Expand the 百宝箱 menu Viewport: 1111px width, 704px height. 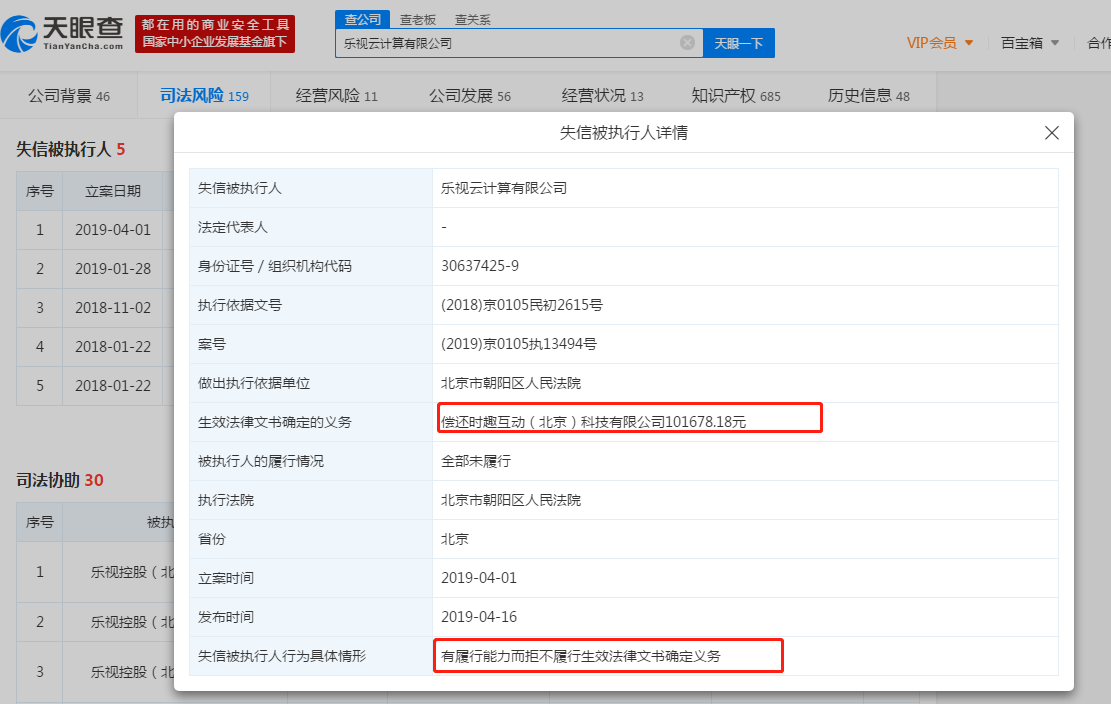pos(1030,43)
